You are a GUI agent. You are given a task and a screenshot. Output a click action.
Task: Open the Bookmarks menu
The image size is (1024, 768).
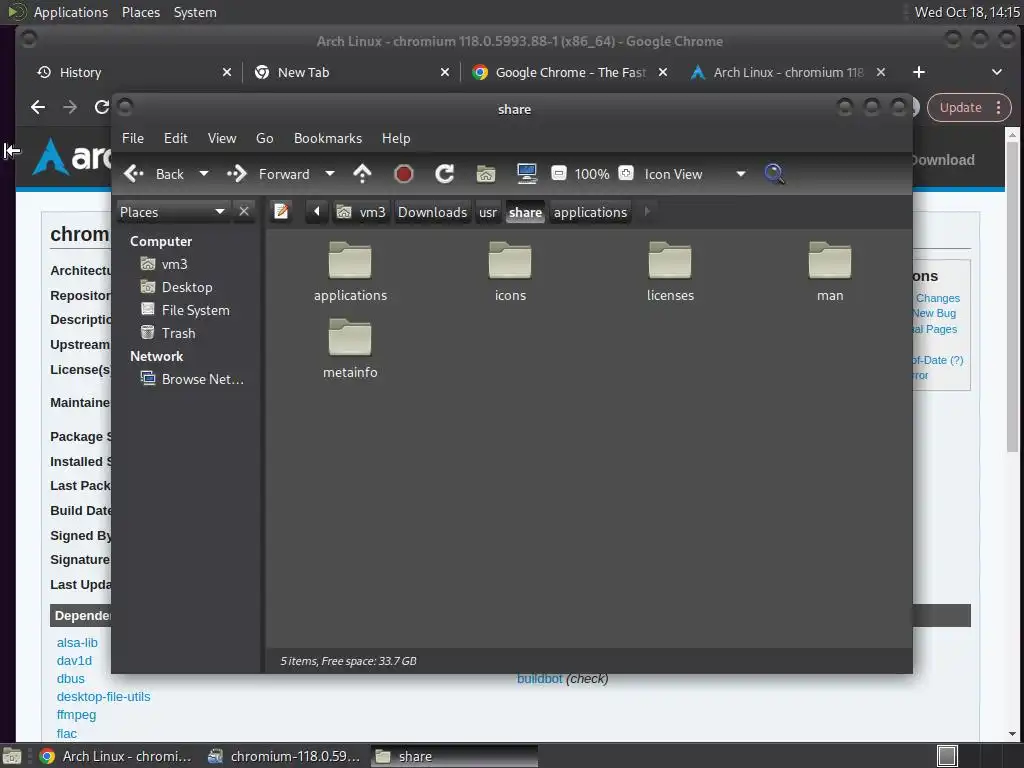click(328, 138)
